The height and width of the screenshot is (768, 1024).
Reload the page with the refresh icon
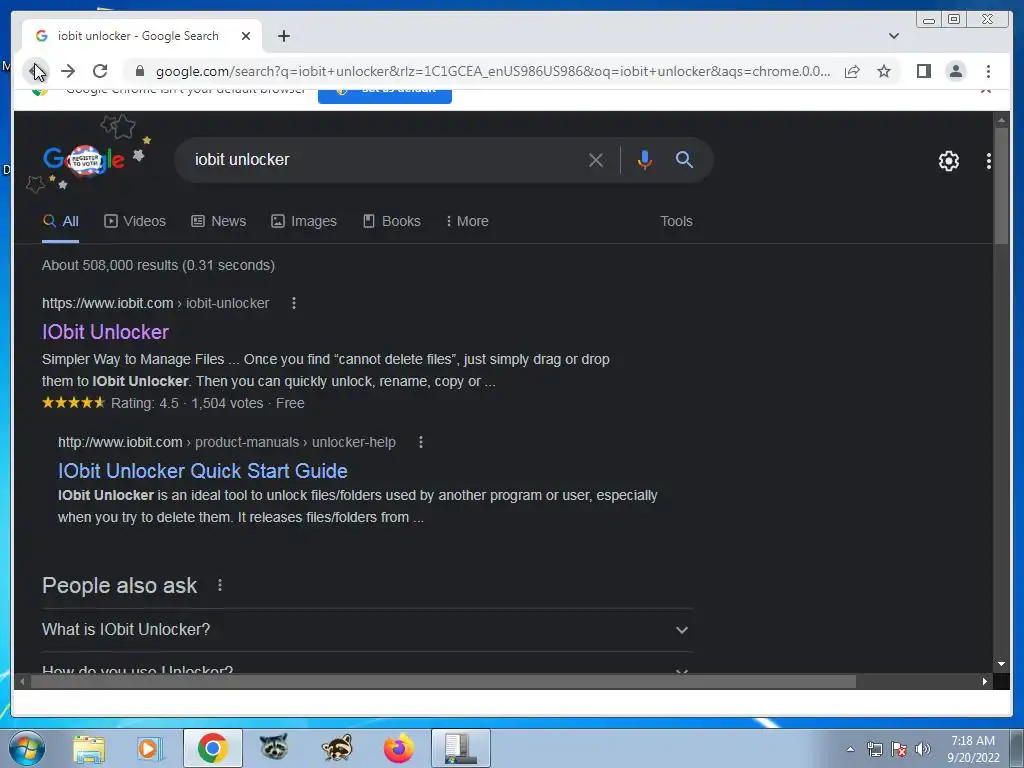click(x=100, y=71)
